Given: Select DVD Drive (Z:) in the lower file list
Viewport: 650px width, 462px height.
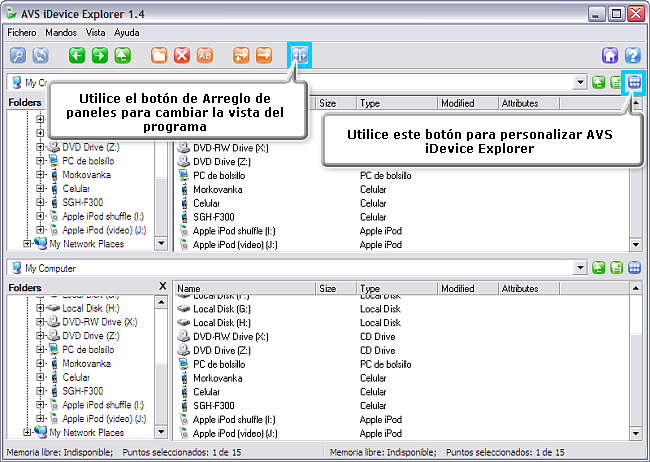Looking at the screenshot, I should coord(222,350).
